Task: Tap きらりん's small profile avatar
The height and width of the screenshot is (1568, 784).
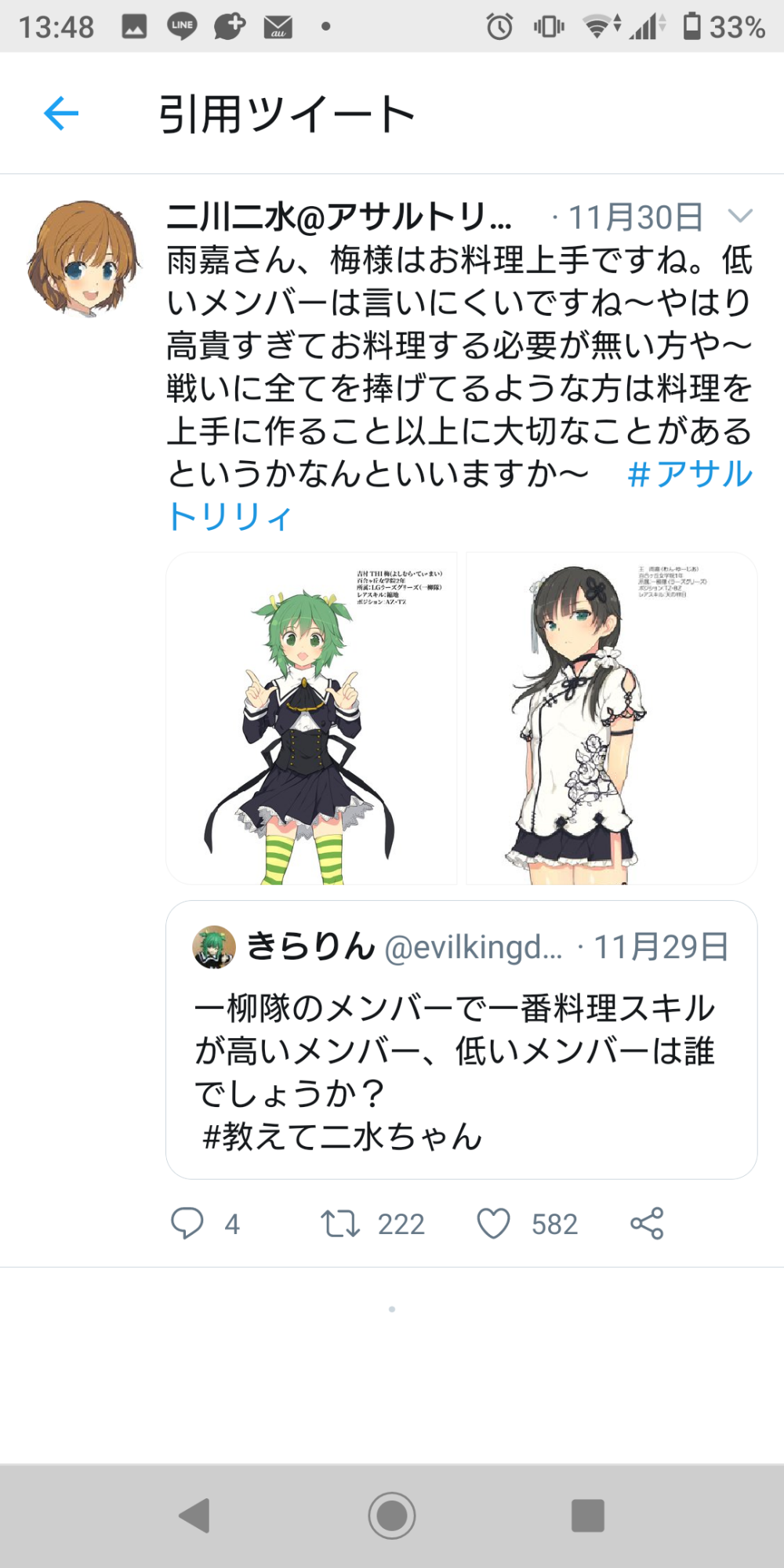Action: [214, 947]
